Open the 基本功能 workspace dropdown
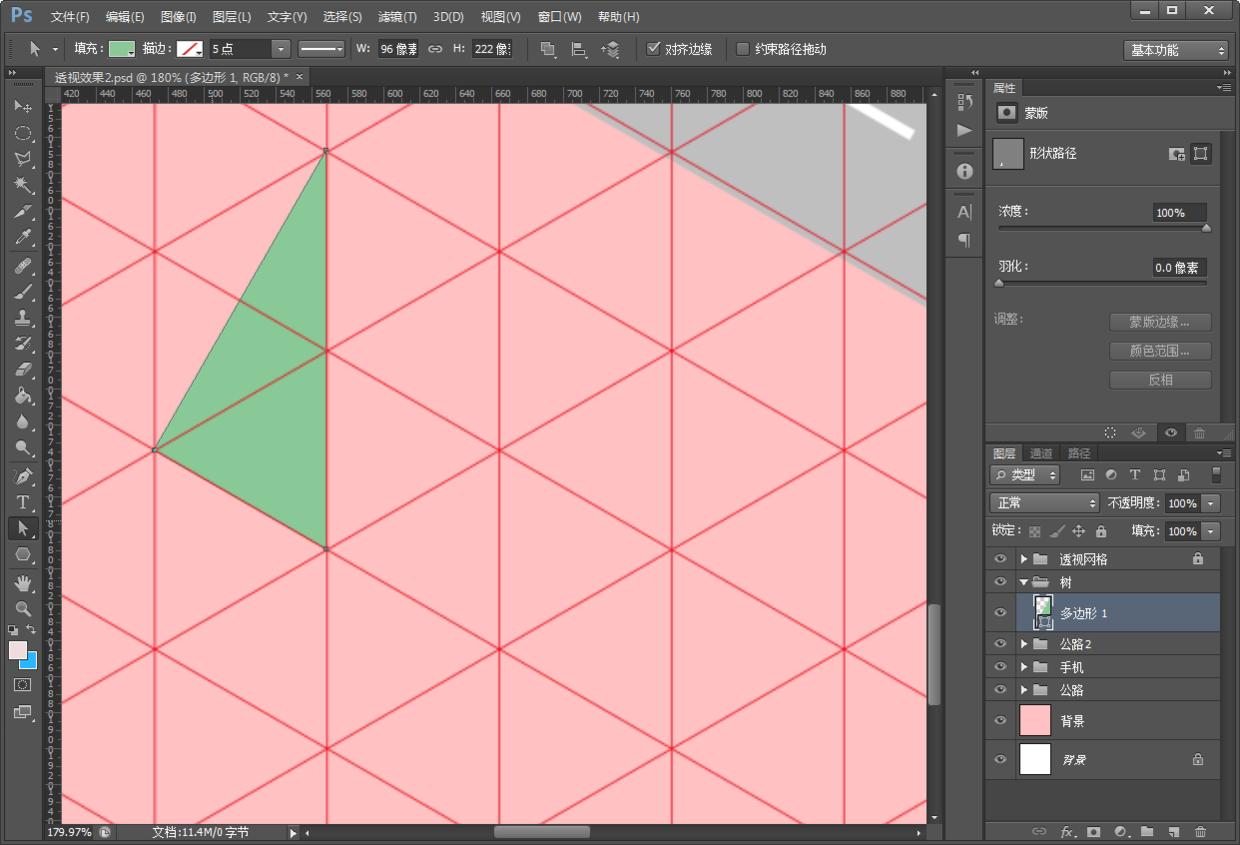The height and width of the screenshot is (845, 1240). (1176, 50)
